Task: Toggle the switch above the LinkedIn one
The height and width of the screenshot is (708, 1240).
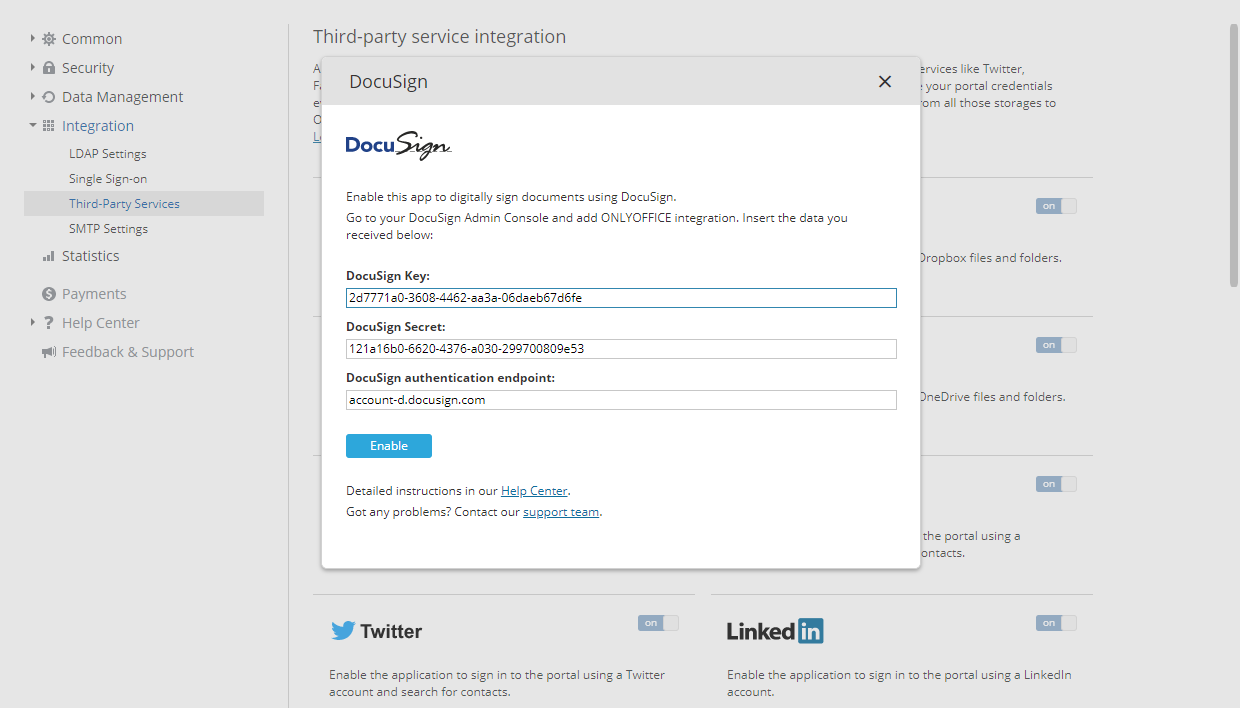Action: [x=1056, y=484]
